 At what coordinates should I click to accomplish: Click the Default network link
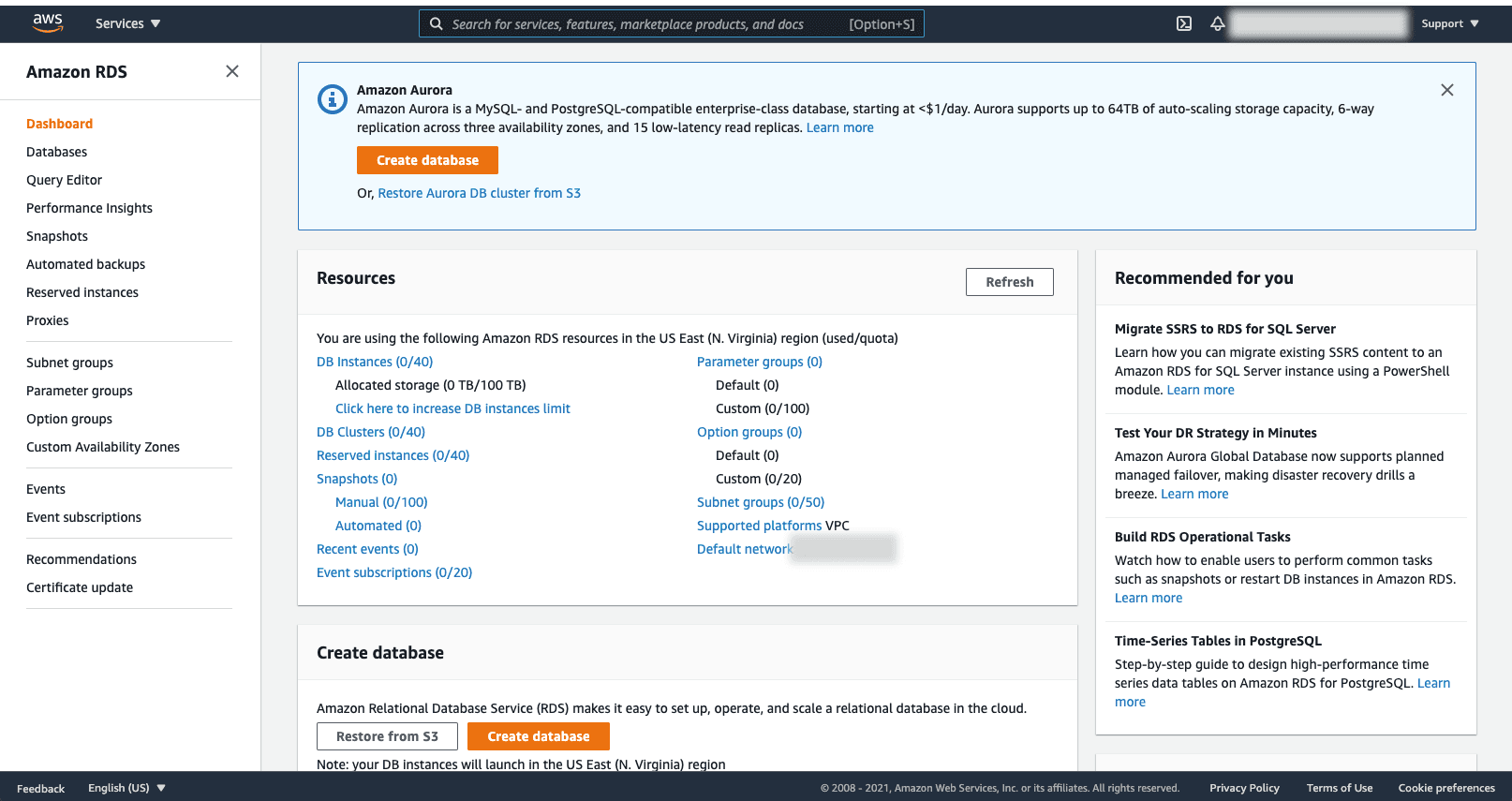click(745, 549)
